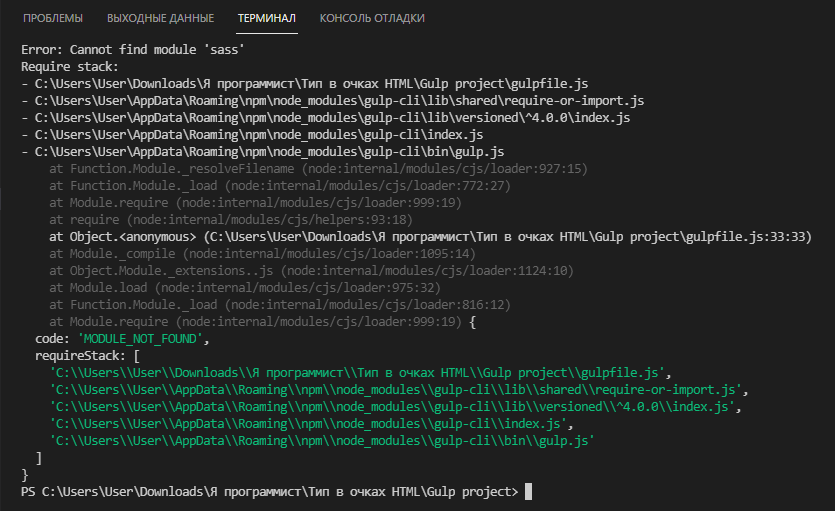Click the Module.load loader:975:32 line

tap(245, 288)
